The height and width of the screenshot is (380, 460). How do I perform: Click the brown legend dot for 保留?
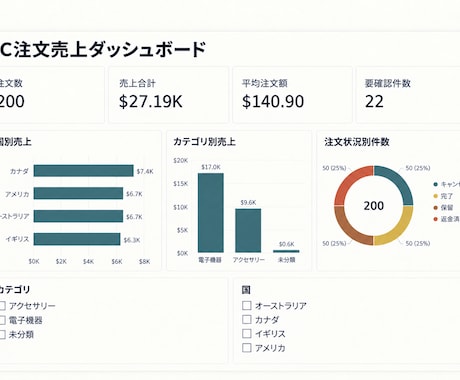435,208
